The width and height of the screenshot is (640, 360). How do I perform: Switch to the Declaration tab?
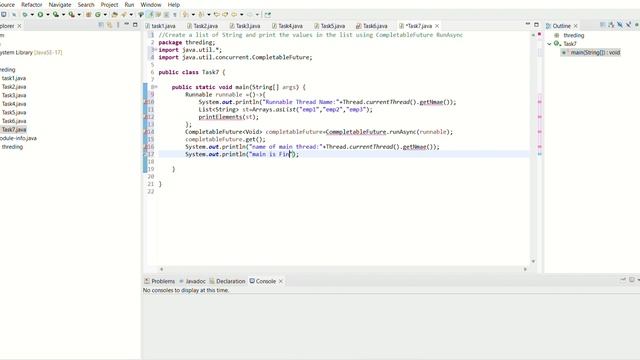227,281
